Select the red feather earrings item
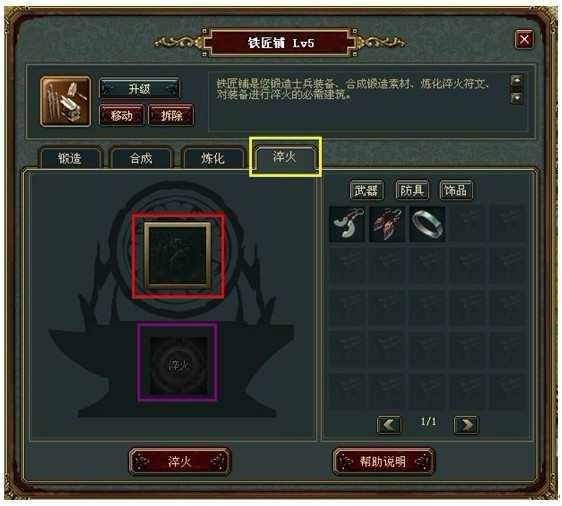Screen dimensions: 562x506 tap(387, 224)
